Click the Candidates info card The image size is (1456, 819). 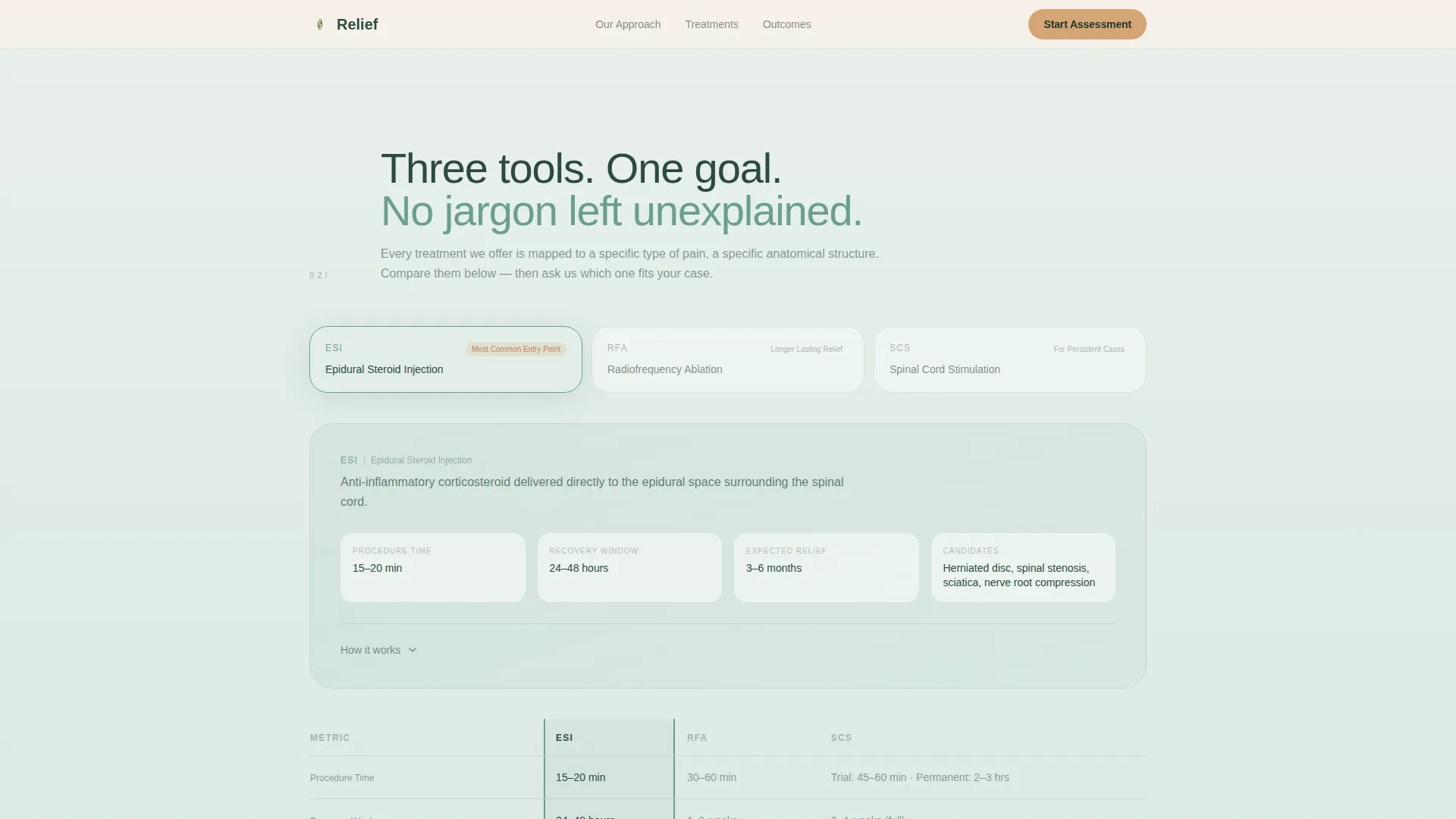pyautogui.click(x=1023, y=567)
